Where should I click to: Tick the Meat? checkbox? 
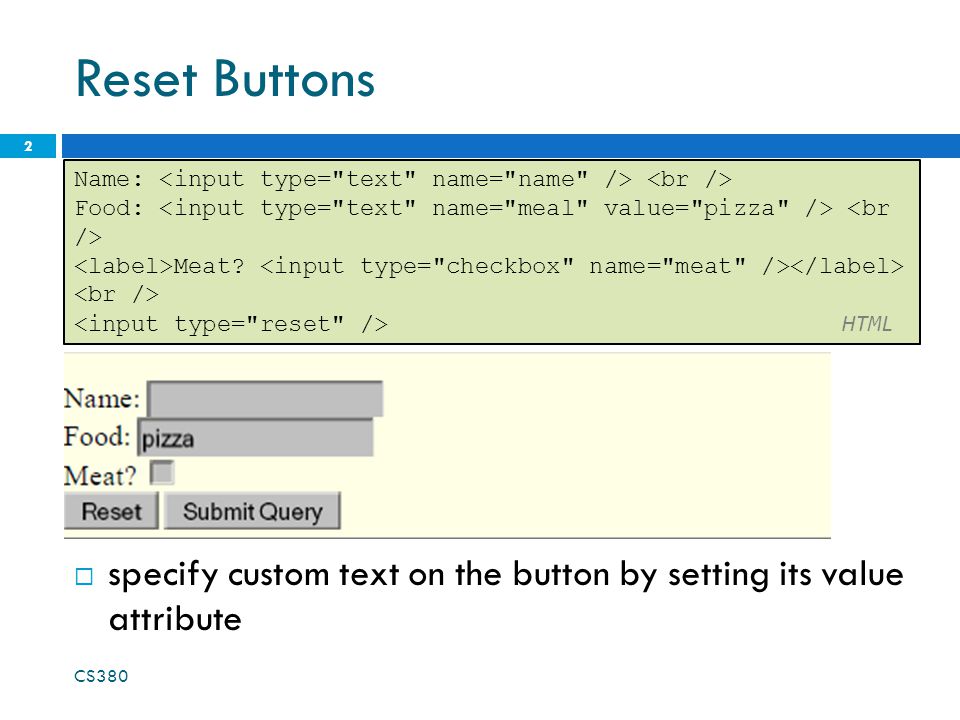coord(162,473)
